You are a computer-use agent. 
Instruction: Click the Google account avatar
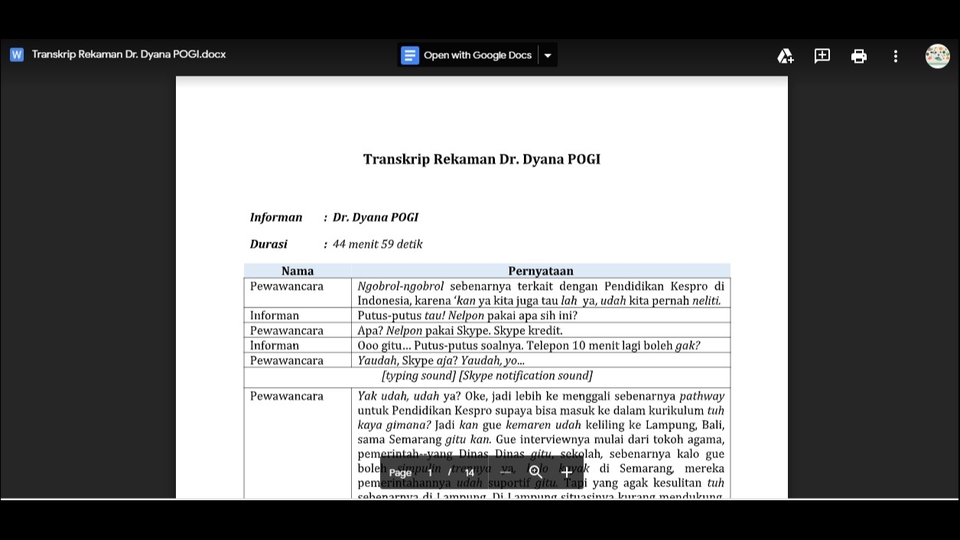(937, 56)
